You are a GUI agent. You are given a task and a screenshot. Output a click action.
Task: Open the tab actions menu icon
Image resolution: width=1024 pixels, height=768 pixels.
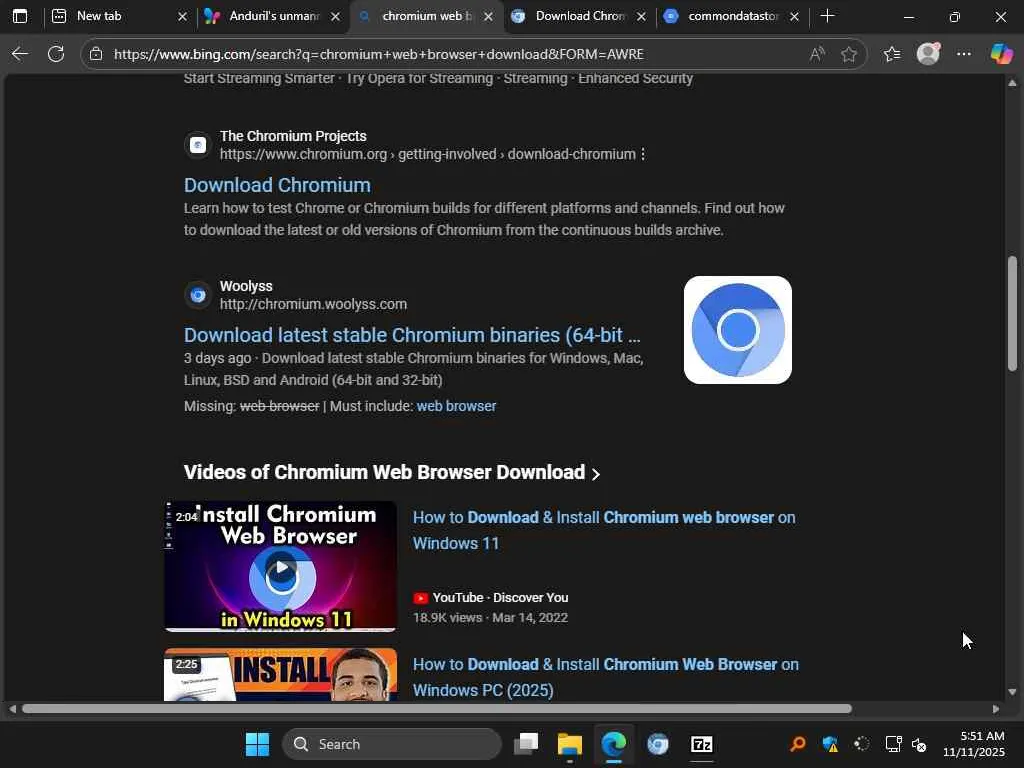click(x=20, y=16)
